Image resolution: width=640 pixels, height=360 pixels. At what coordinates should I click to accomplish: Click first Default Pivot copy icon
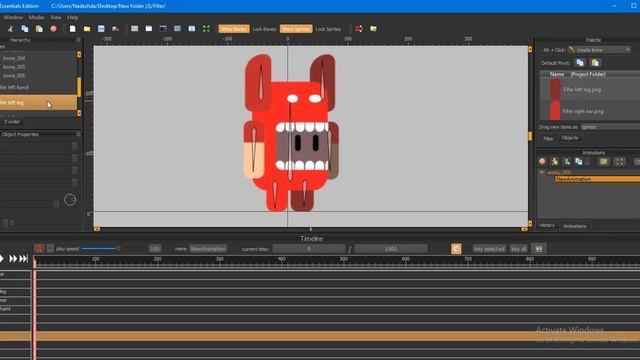pyautogui.click(x=580, y=62)
